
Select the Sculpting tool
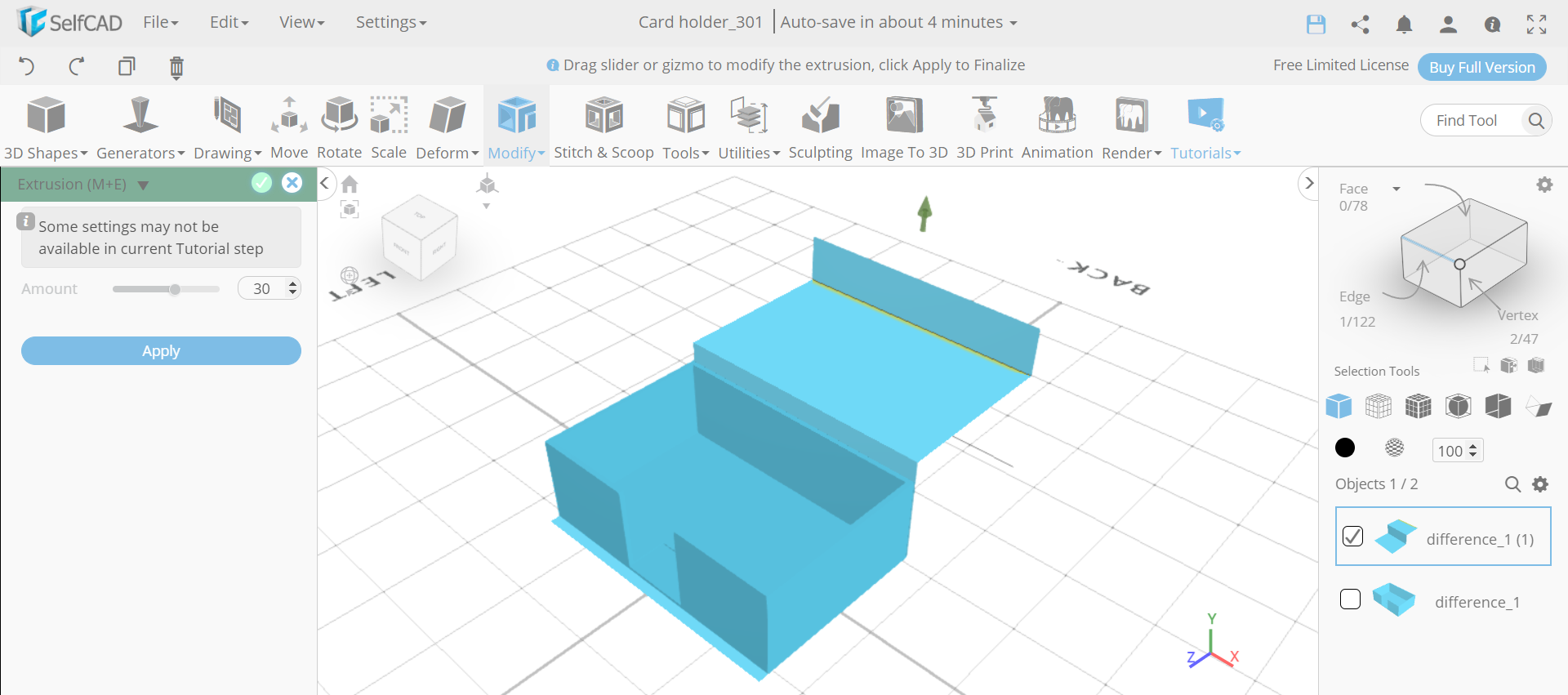[x=820, y=128]
